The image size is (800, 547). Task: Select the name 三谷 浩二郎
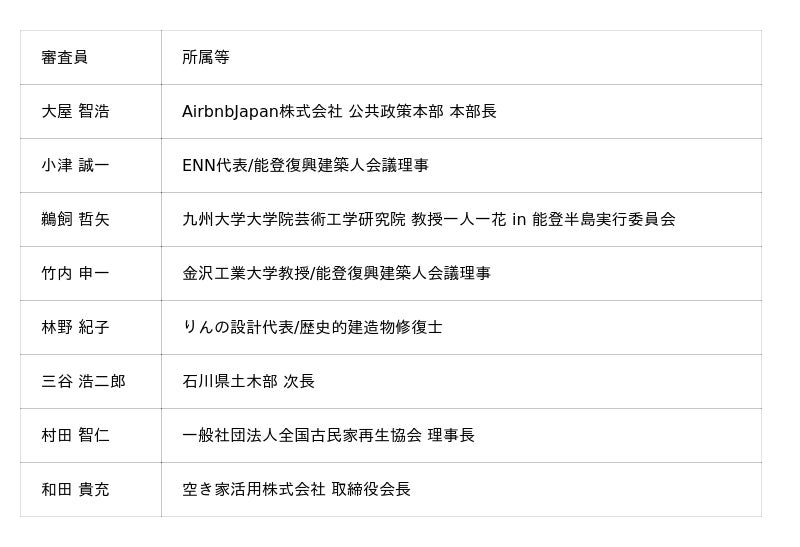[83, 382]
